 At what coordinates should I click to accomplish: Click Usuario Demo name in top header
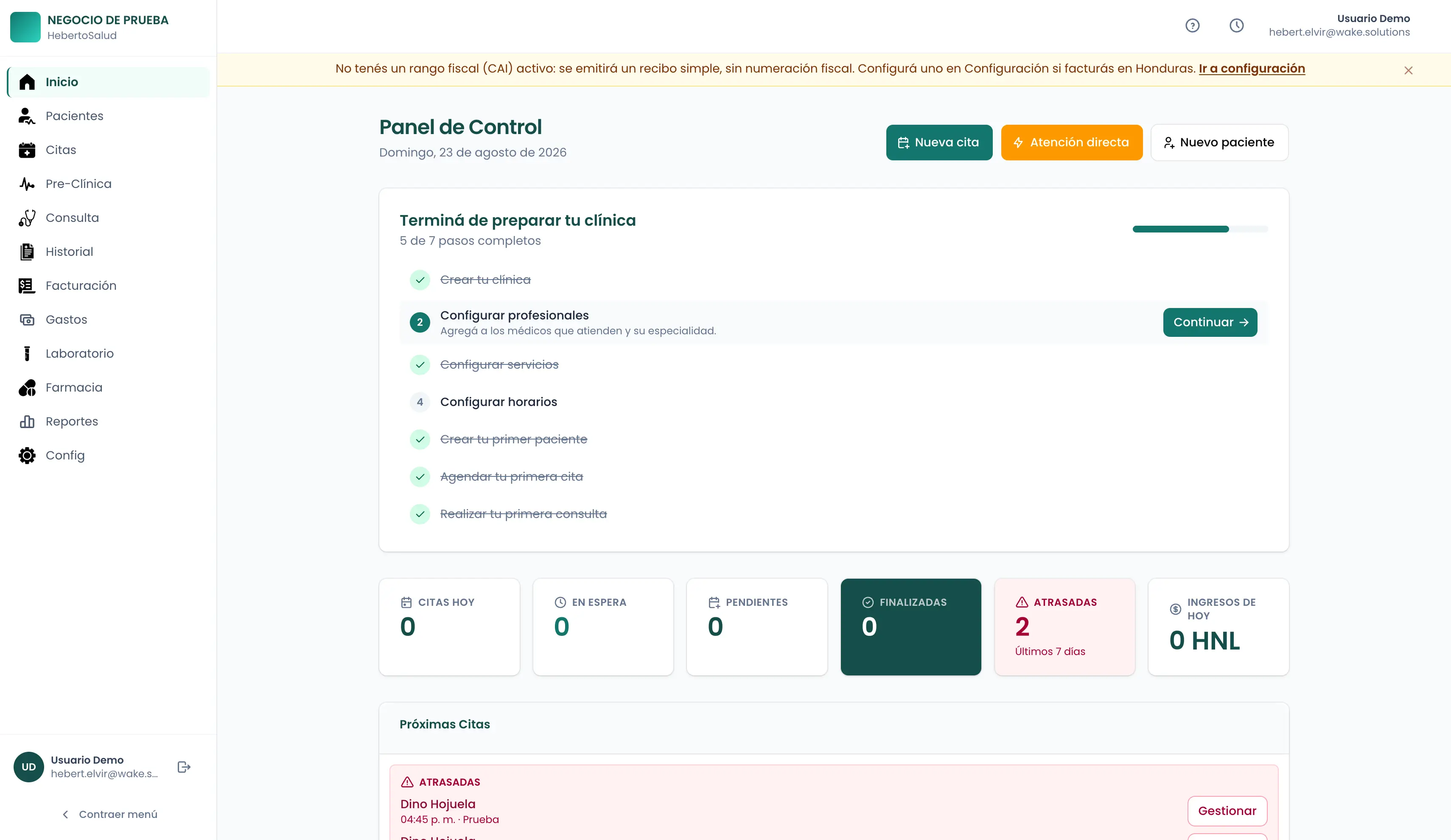(1373, 18)
